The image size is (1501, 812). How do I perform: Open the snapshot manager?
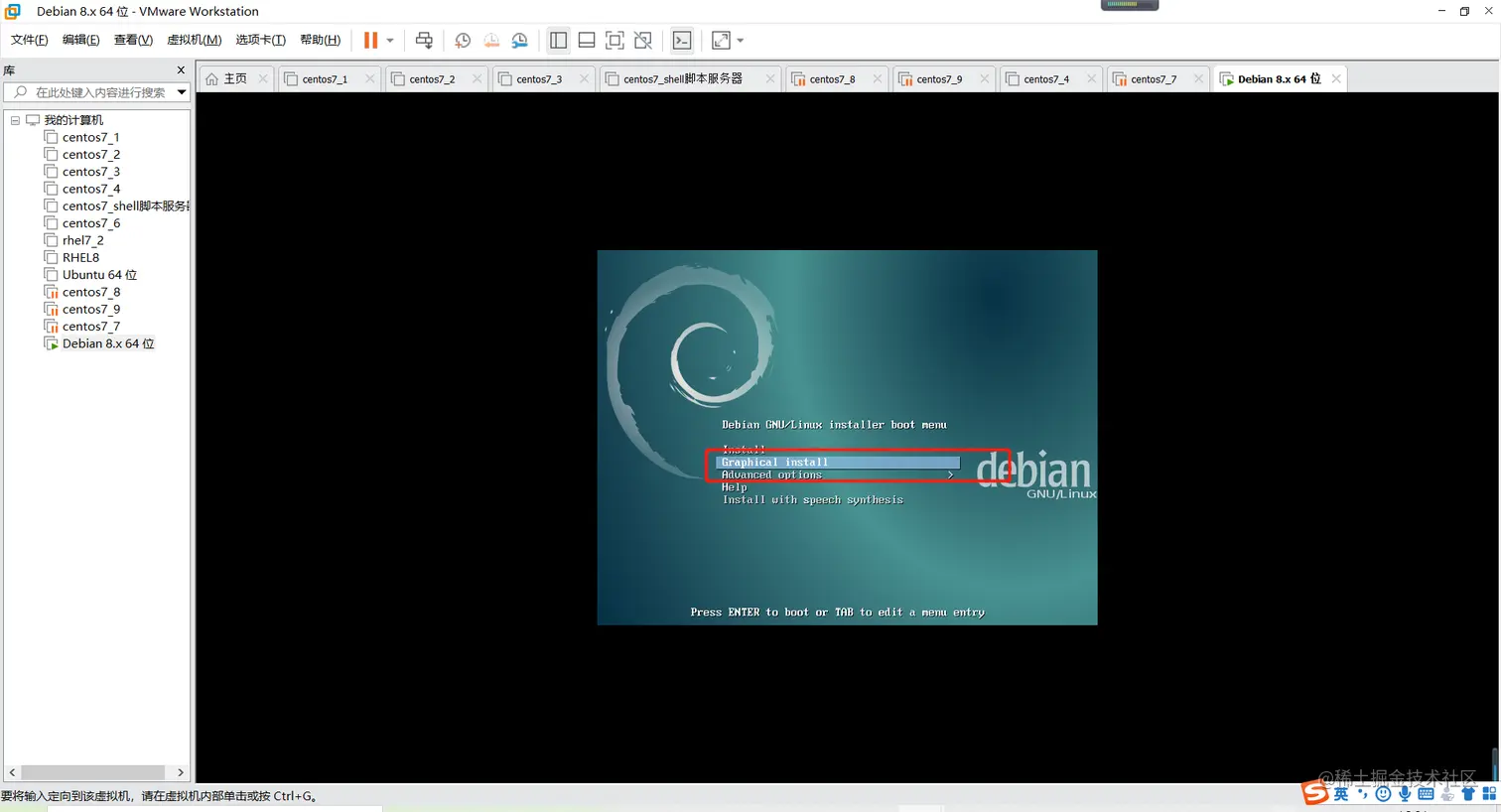pos(520,40)
